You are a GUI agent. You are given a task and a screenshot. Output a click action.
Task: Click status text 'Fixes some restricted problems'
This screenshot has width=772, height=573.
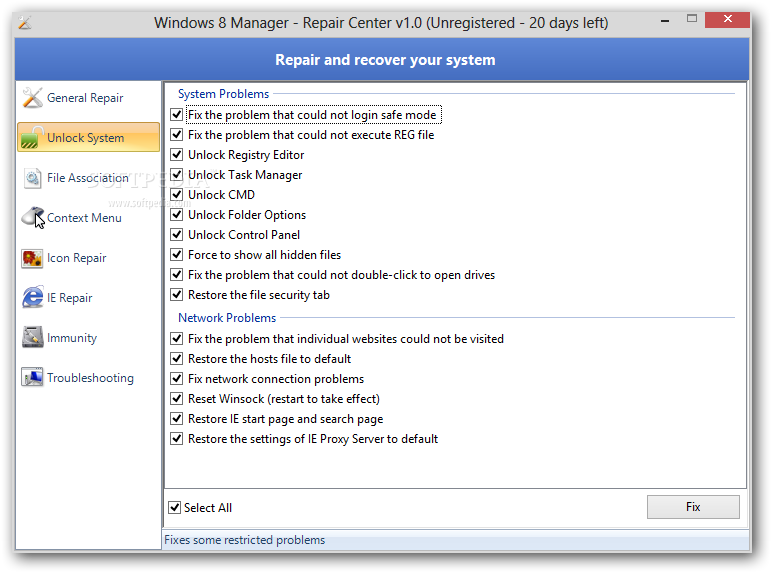[x=245, y=540]
